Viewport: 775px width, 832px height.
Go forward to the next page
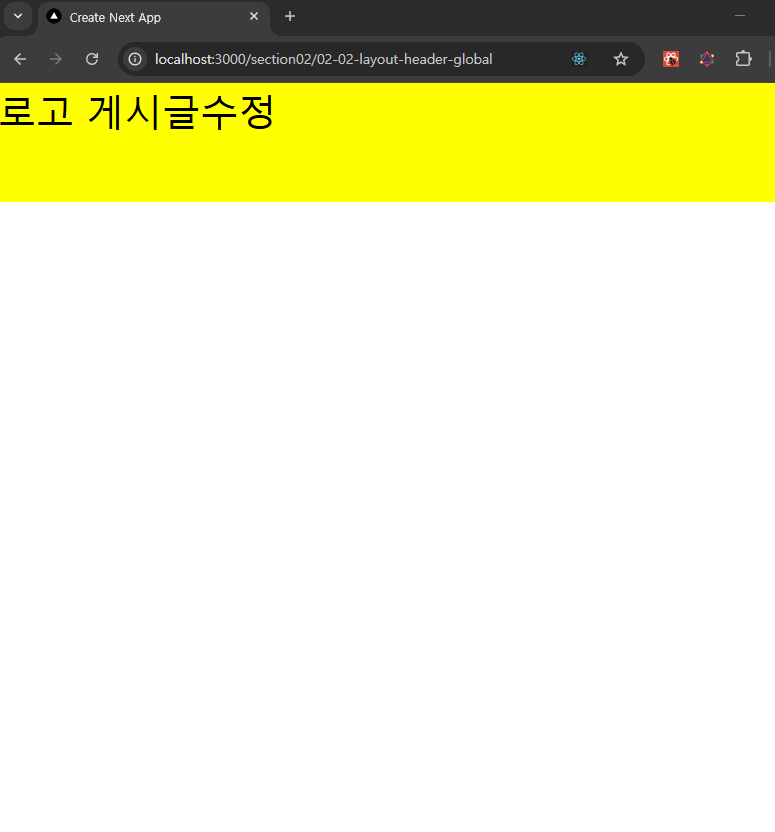[x=56, y=59]
